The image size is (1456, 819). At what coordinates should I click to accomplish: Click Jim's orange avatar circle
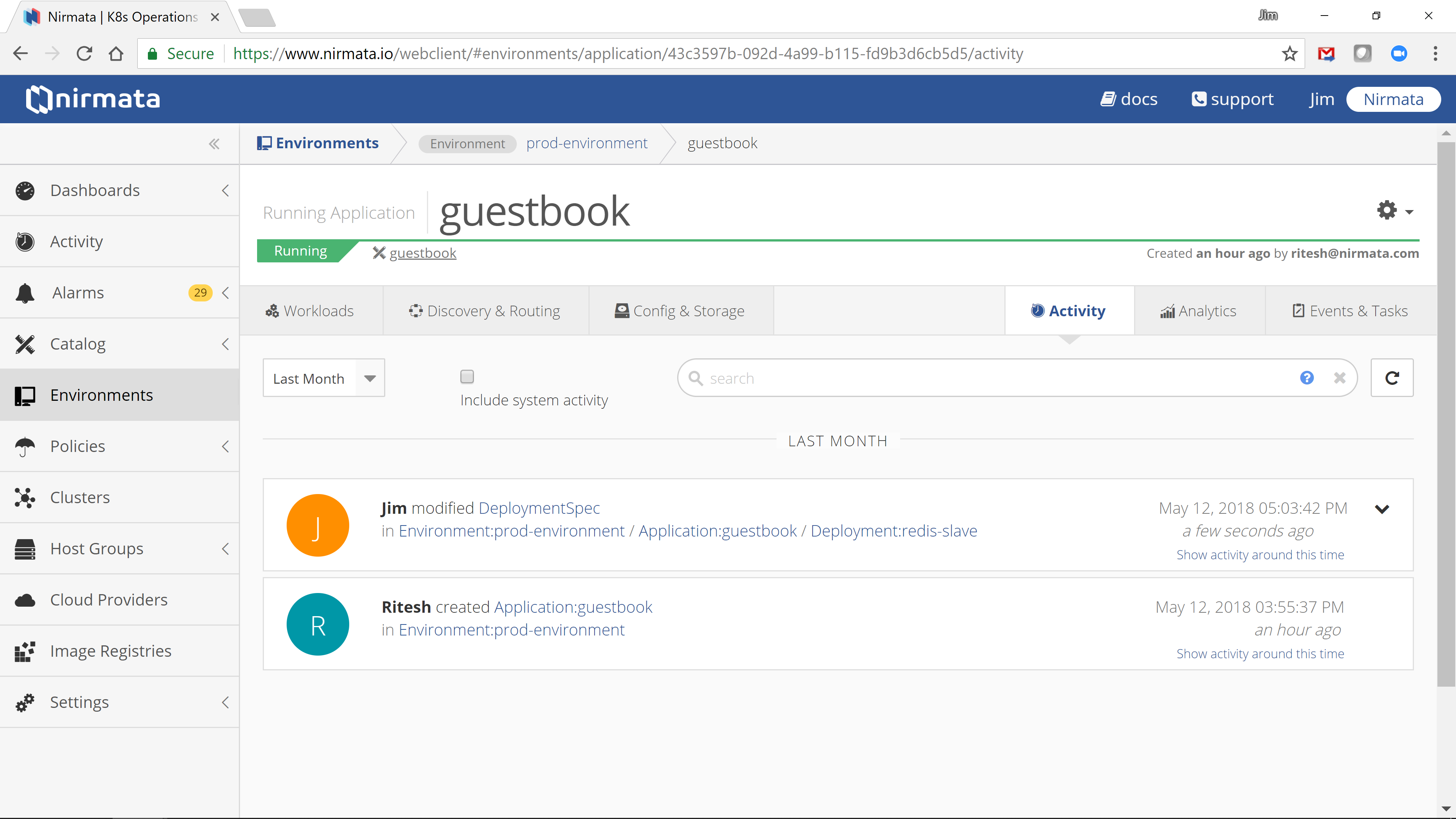pos(318,525)
